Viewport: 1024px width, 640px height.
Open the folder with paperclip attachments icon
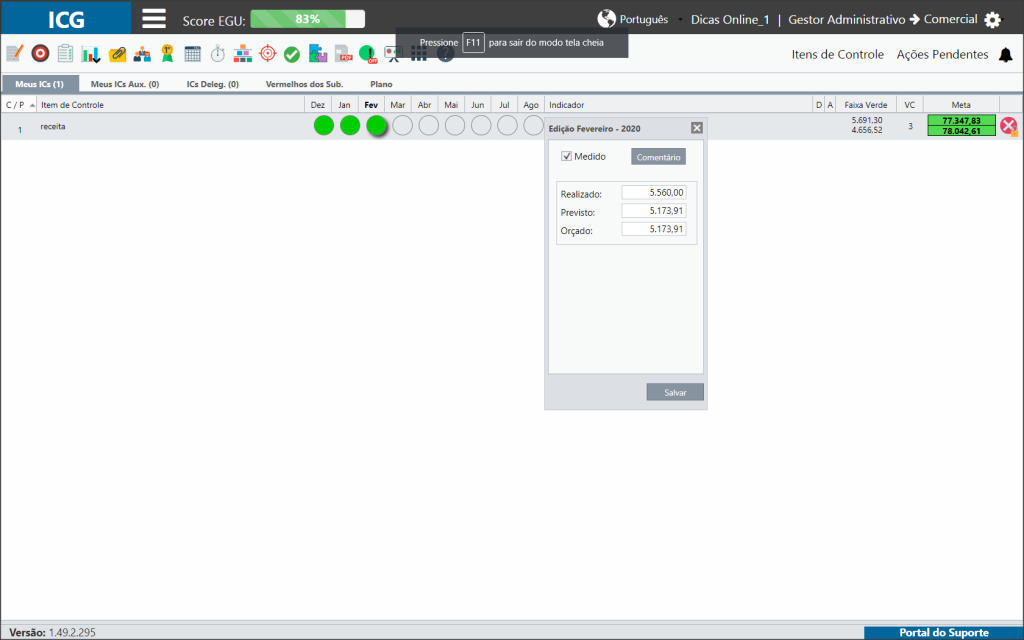[x=118, y=54]
